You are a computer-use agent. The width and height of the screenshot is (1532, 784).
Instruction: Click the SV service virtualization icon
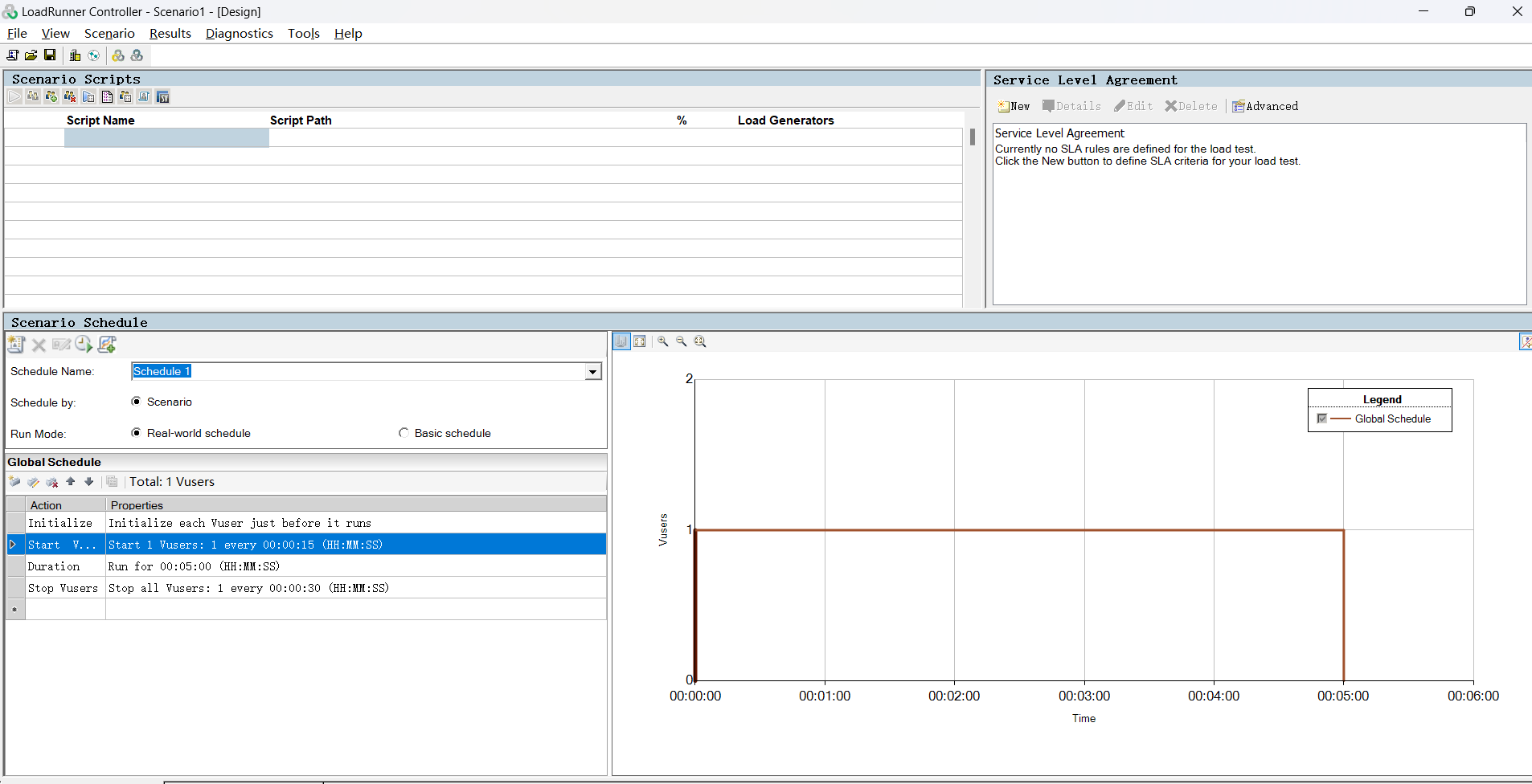(x=163, y=97)
